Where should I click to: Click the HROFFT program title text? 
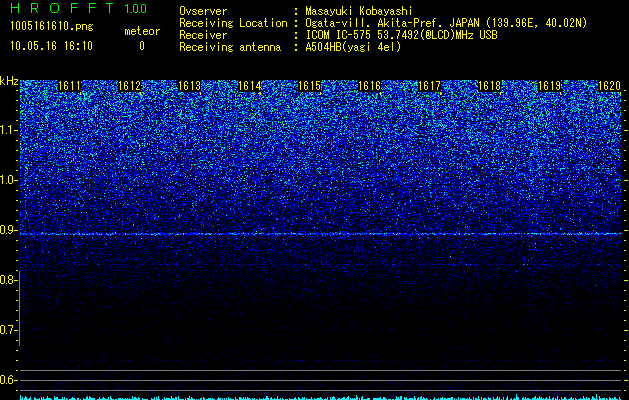coord(62,8)
